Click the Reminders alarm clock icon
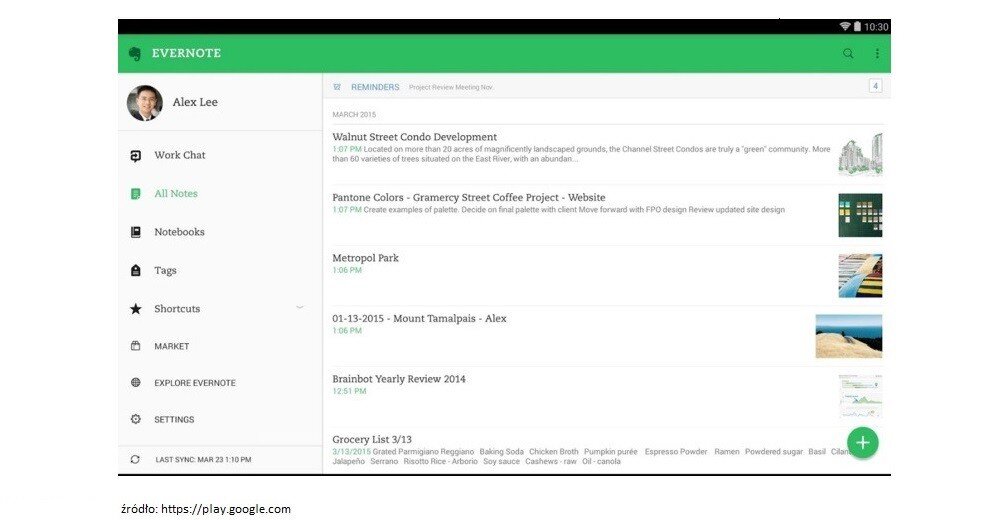Image resolution: width=999 pixels, height=520 pixels. pyautogui.click(x=337, y=87)
